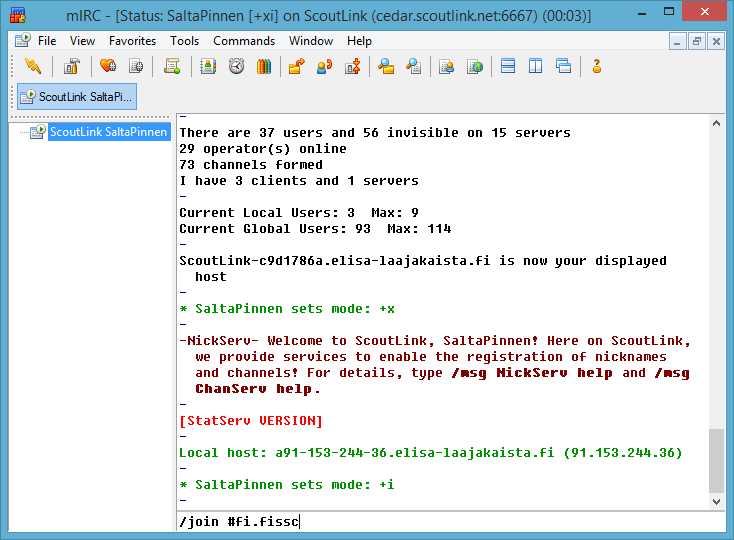The image size is (734, 540).
Task: Open the Scripts Editor scroll icon
Action: pyautogui.click(x=172, y=66)
